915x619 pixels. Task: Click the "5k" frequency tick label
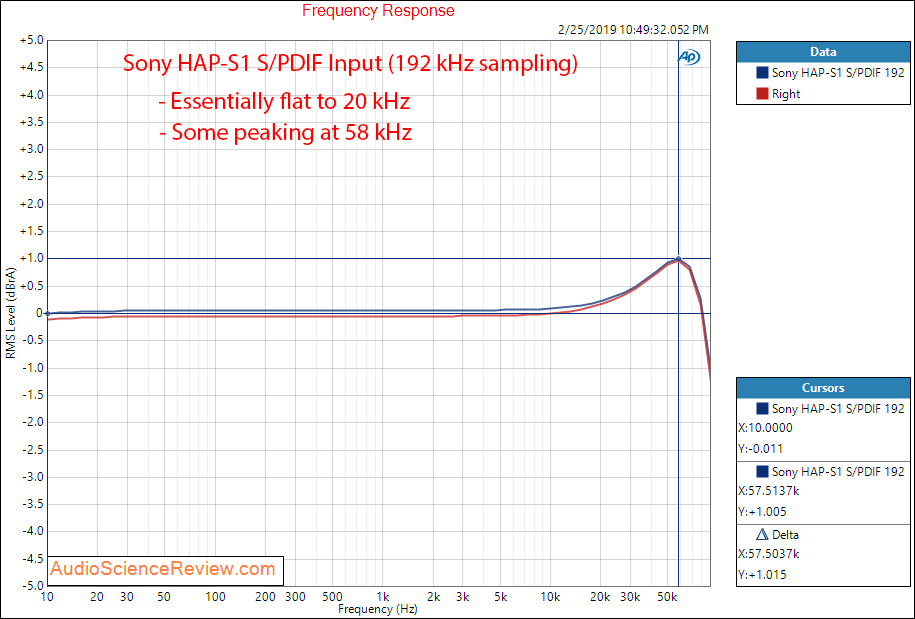(500, 597)
